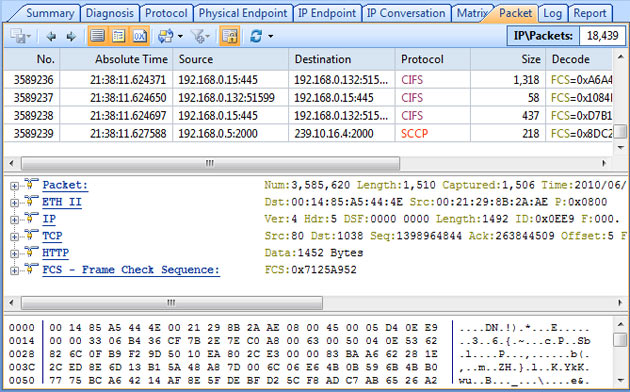Switch to the Report tab

[x=589, y=13]
